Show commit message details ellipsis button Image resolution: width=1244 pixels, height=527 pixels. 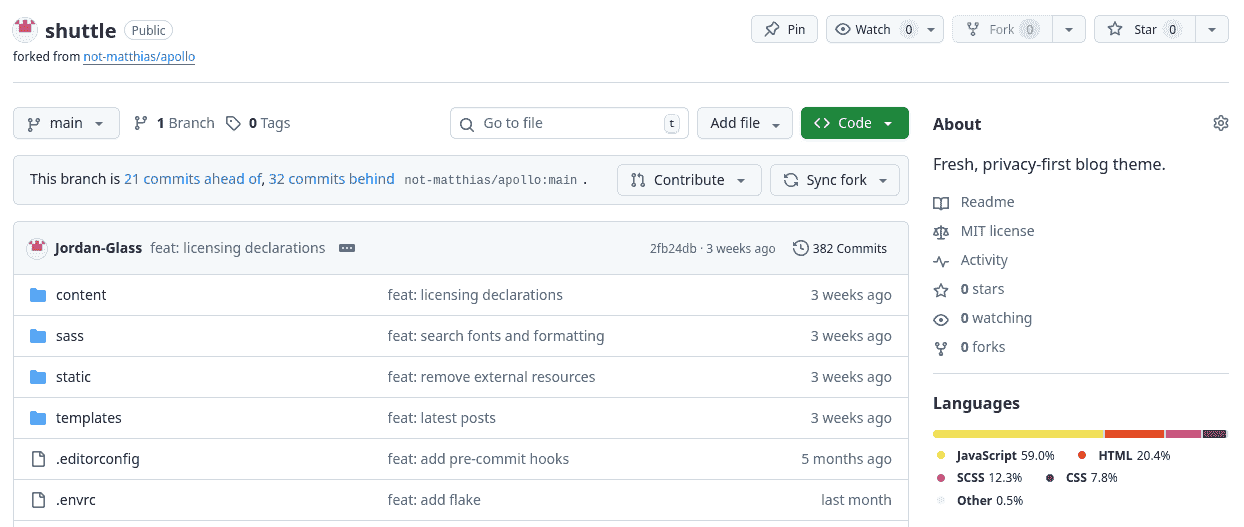point(347,248)
